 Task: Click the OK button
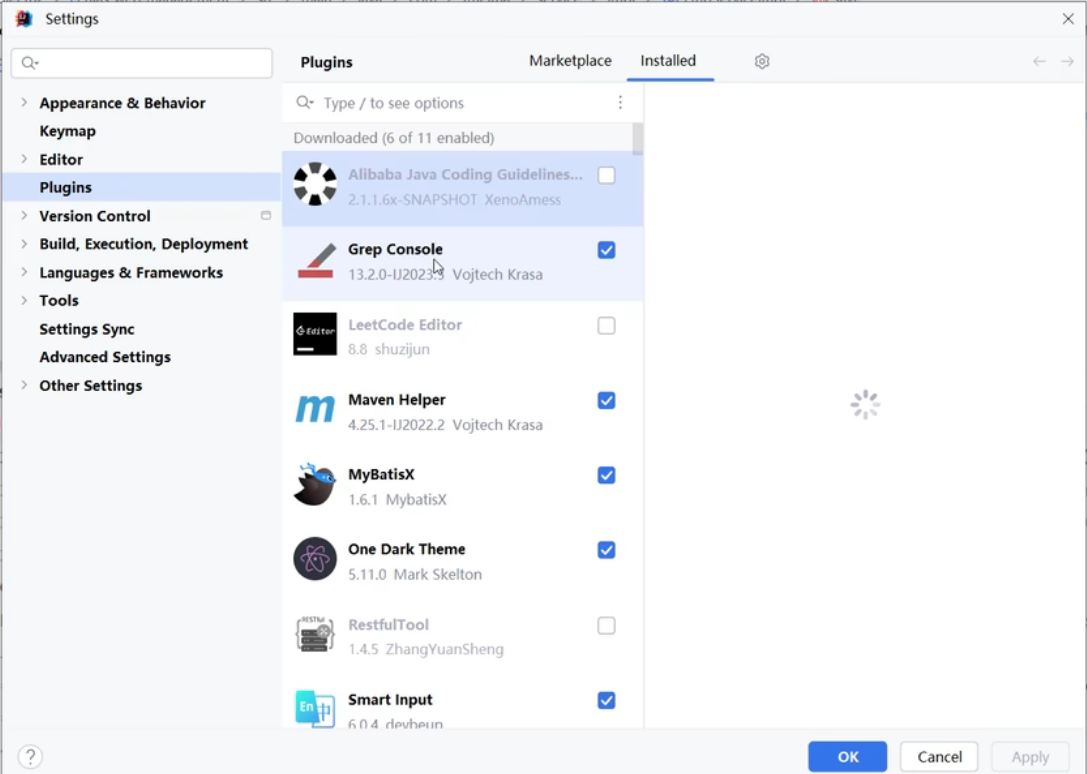tap(847, 757)
